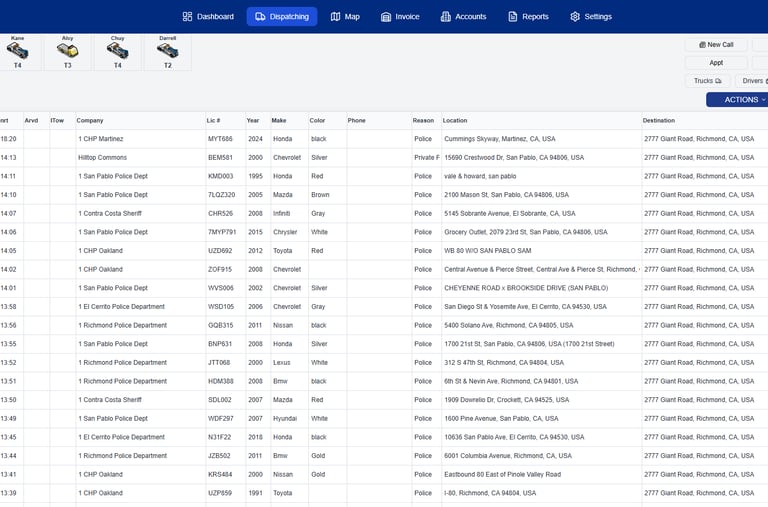Sort by Location column header
The height and width of the screenshot is (507, 768).
(455, 121)
